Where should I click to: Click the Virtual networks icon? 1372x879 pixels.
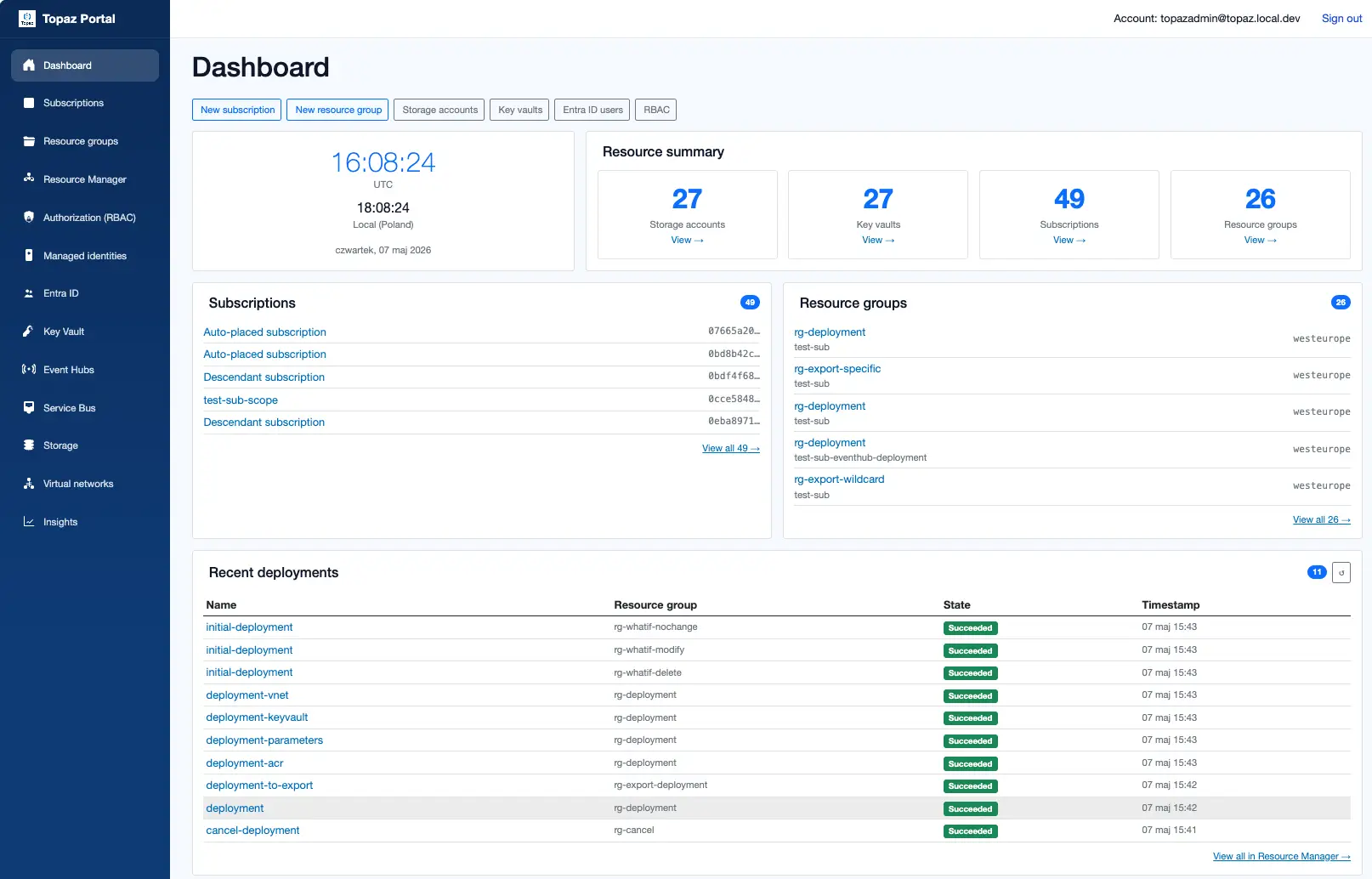pos(29,484)
